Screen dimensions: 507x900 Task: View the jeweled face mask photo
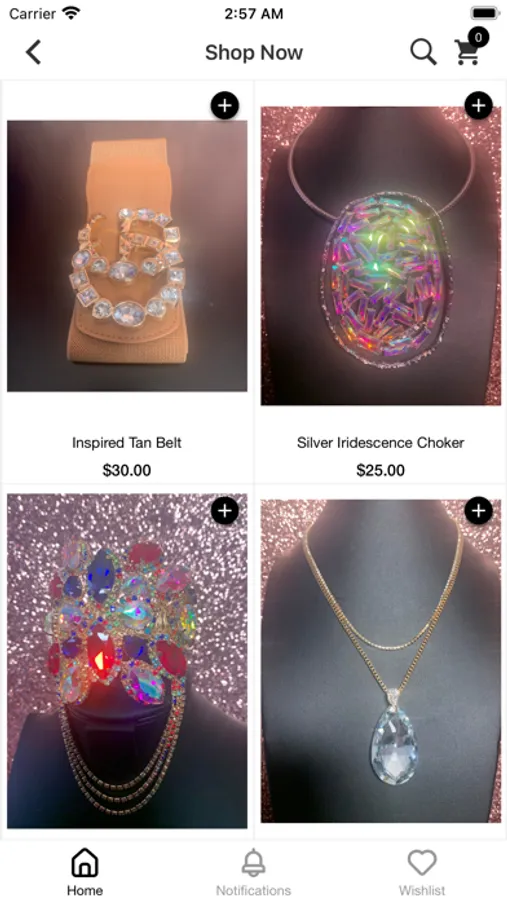tap(127, 661)
